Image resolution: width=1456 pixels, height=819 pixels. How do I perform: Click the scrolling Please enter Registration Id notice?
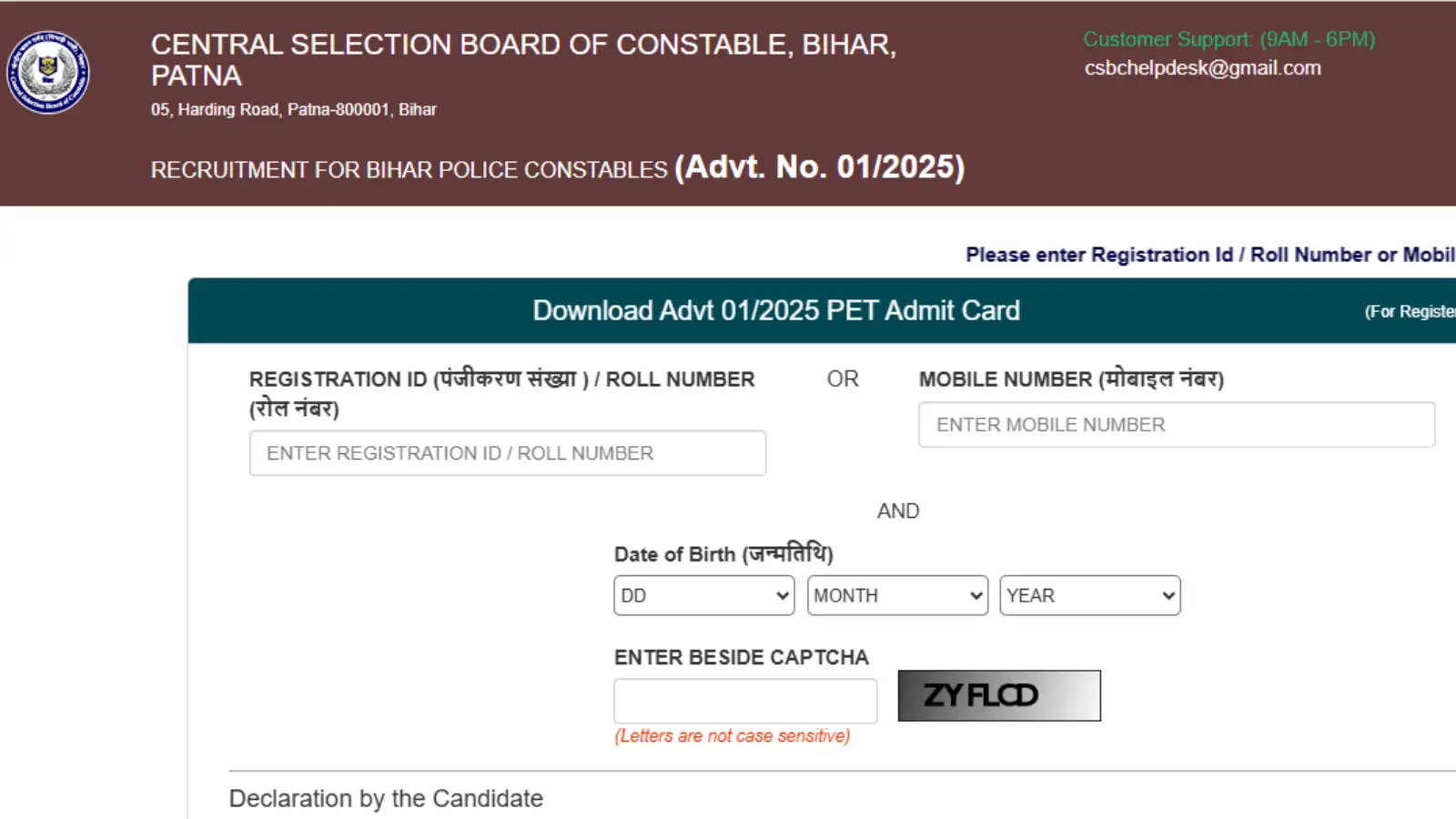(1209, 255)
